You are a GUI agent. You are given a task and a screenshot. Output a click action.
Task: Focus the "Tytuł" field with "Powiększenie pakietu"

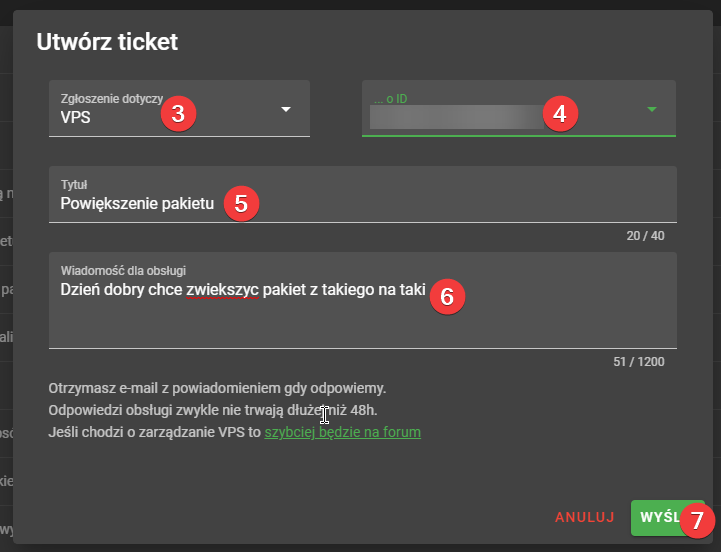(x=137, y=204)
